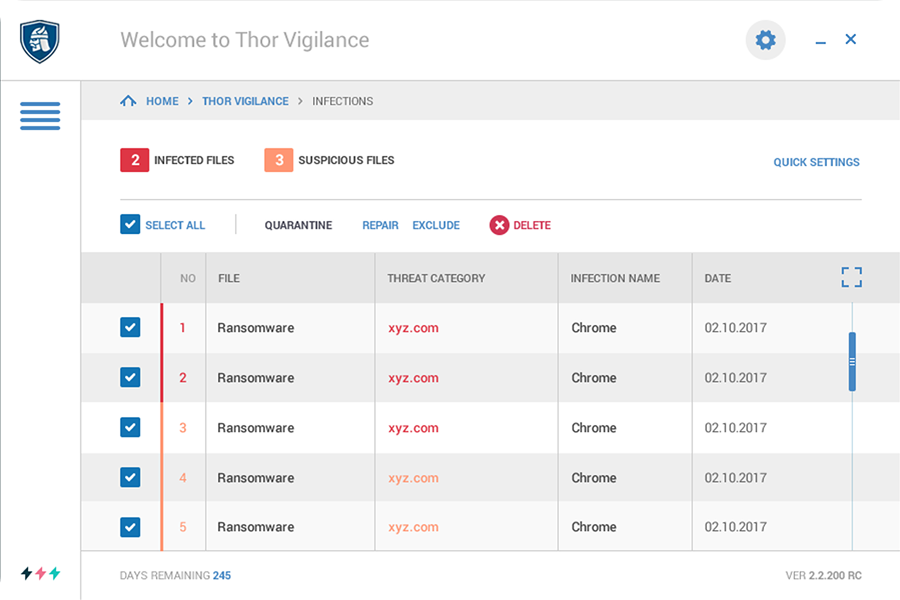Image resolution: width=900 pixels, height=600 pixels.
Task: Show SUSPICIOUS FILES filter tab
Action: [346, 160]
